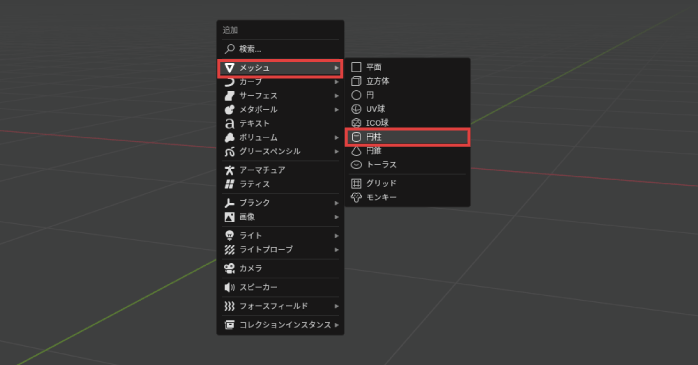Click the magnifier search icon
Image resolution: width=698 pixels, height=365 pixels.
230,49
